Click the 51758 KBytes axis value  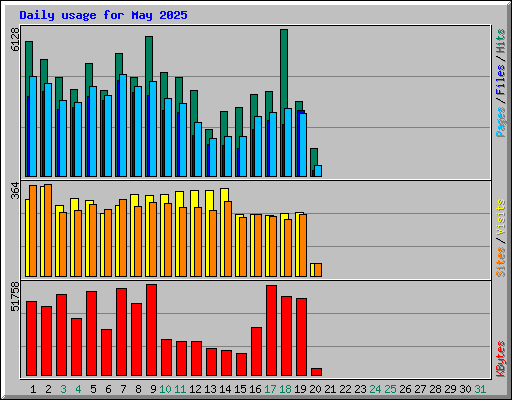point(15,296)
